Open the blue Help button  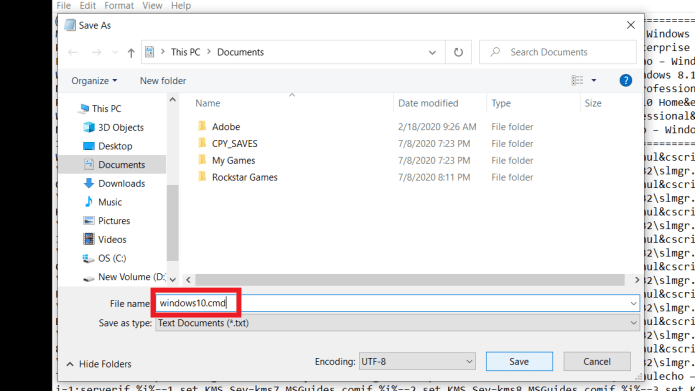[x=625, y=80]
